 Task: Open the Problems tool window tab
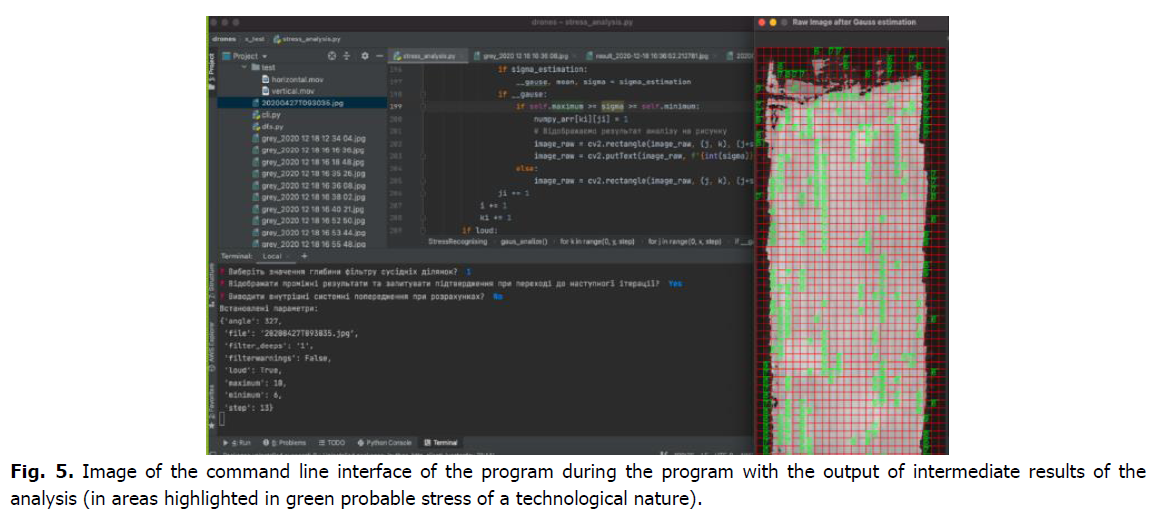coord(287,442)
